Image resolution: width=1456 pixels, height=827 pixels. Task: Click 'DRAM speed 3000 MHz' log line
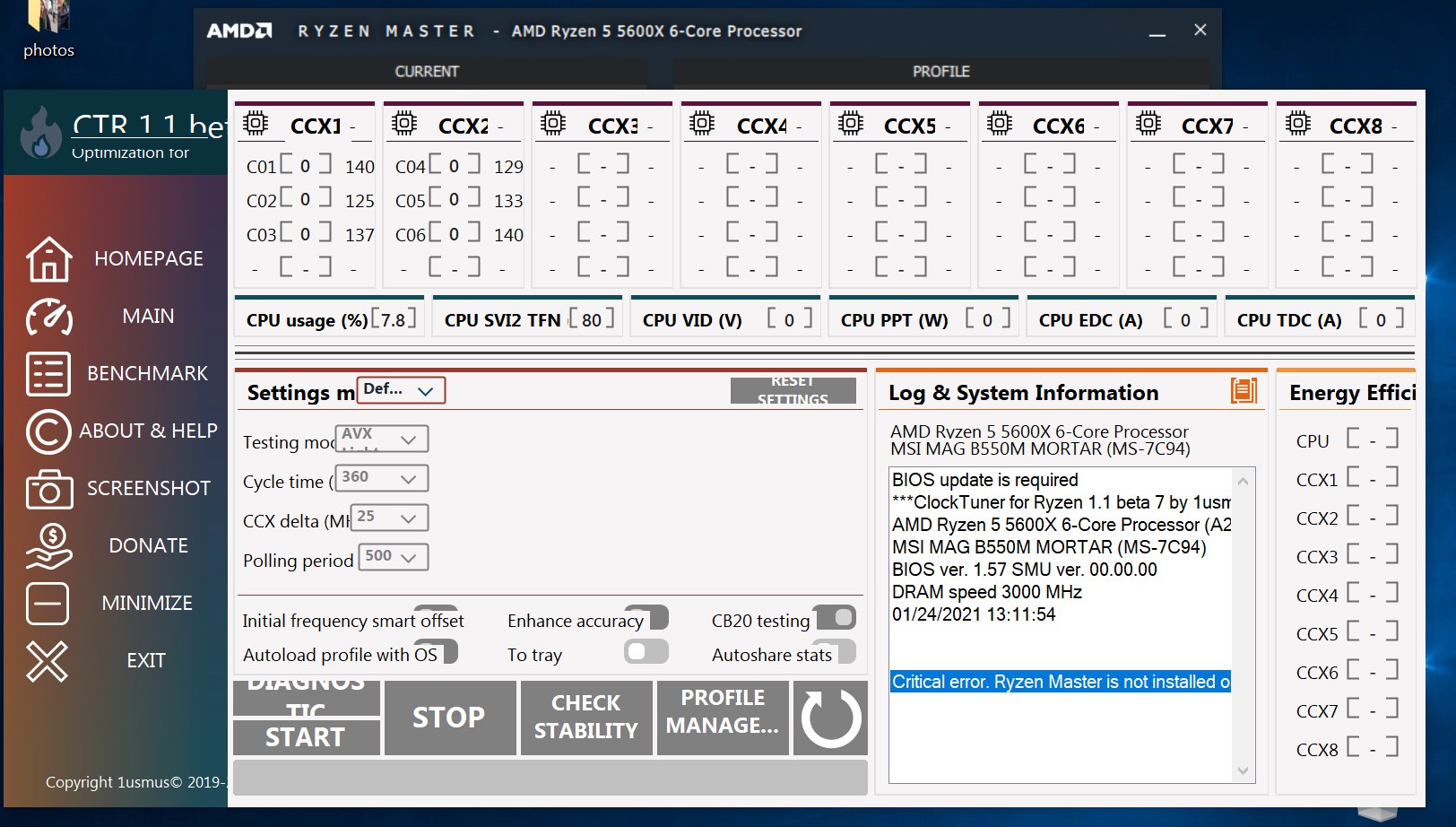click(987, 592)
